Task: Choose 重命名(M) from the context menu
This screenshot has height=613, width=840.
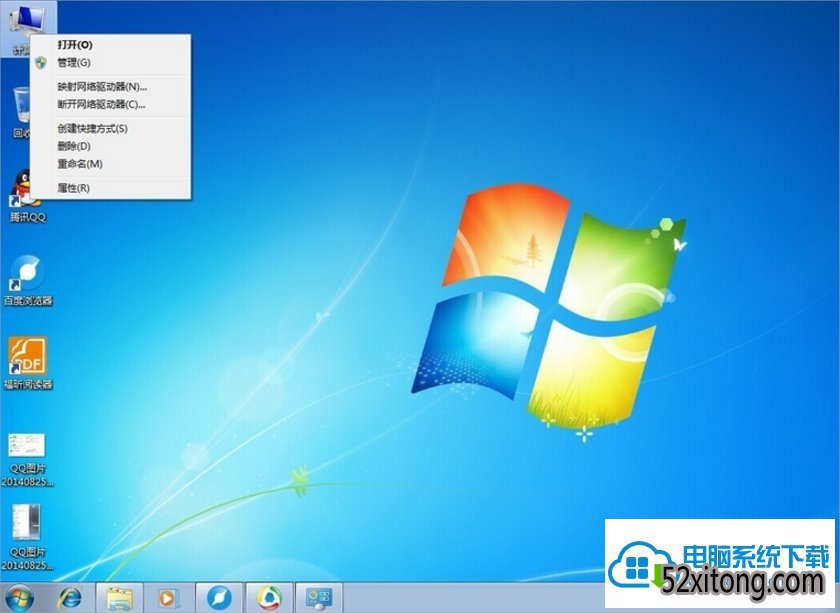Action: 110,164
